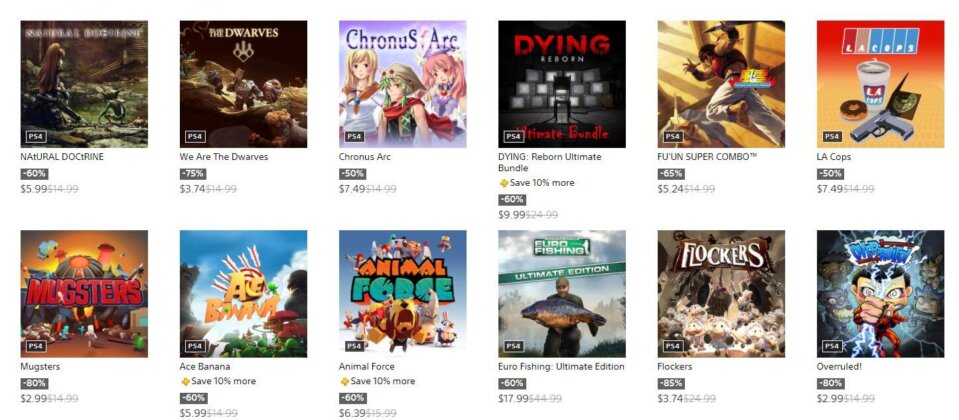Open the Overruled! cover image

880,294
